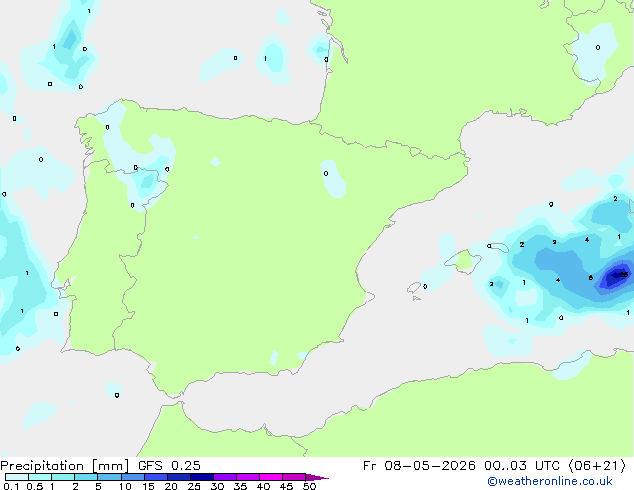
Task: Click the "6" value beside the dark blue peak
Action: (x=591, y=277)
